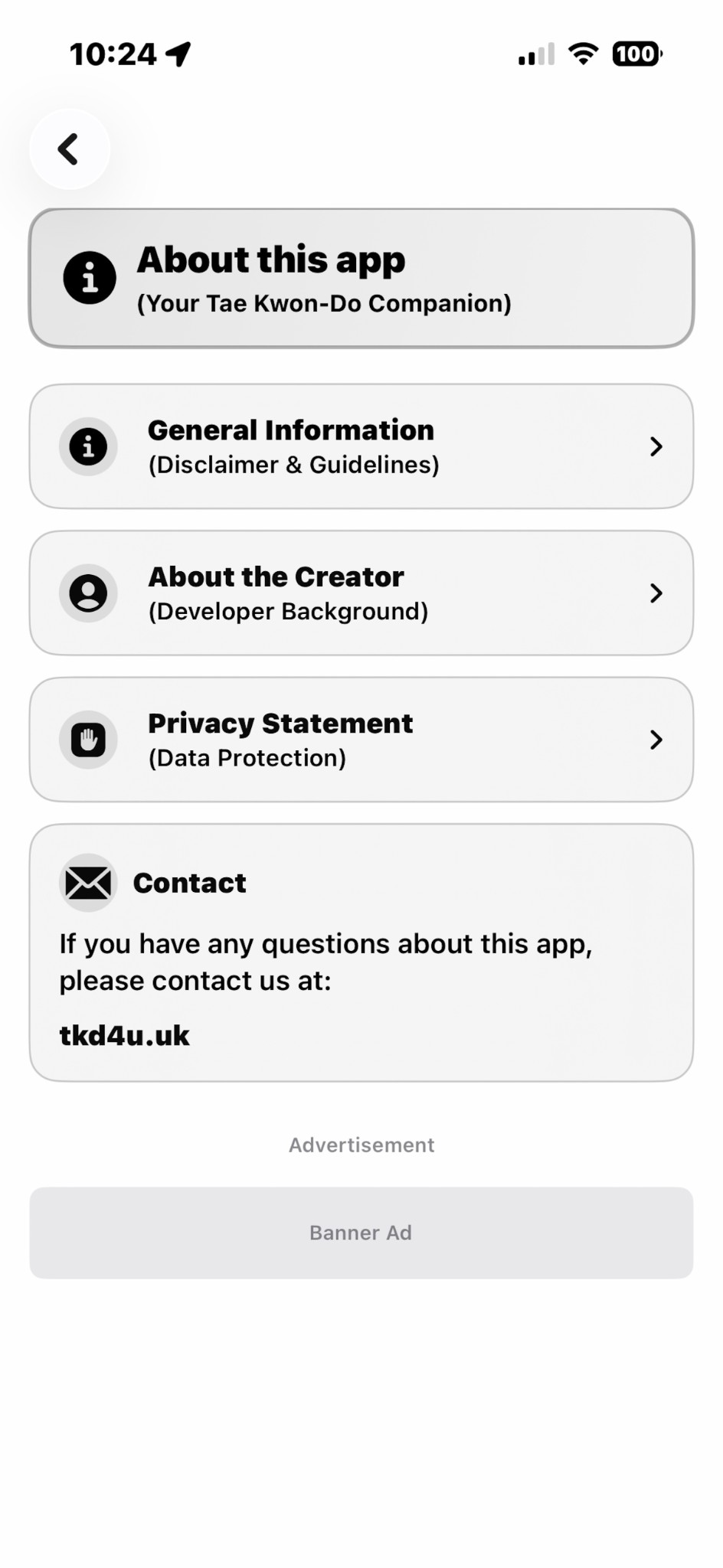Image resolution: width=723 pixels, height=1568 pixels.
Task: Tap the General Information info icon
Action: pyautogui.click(x=88, y=446)
